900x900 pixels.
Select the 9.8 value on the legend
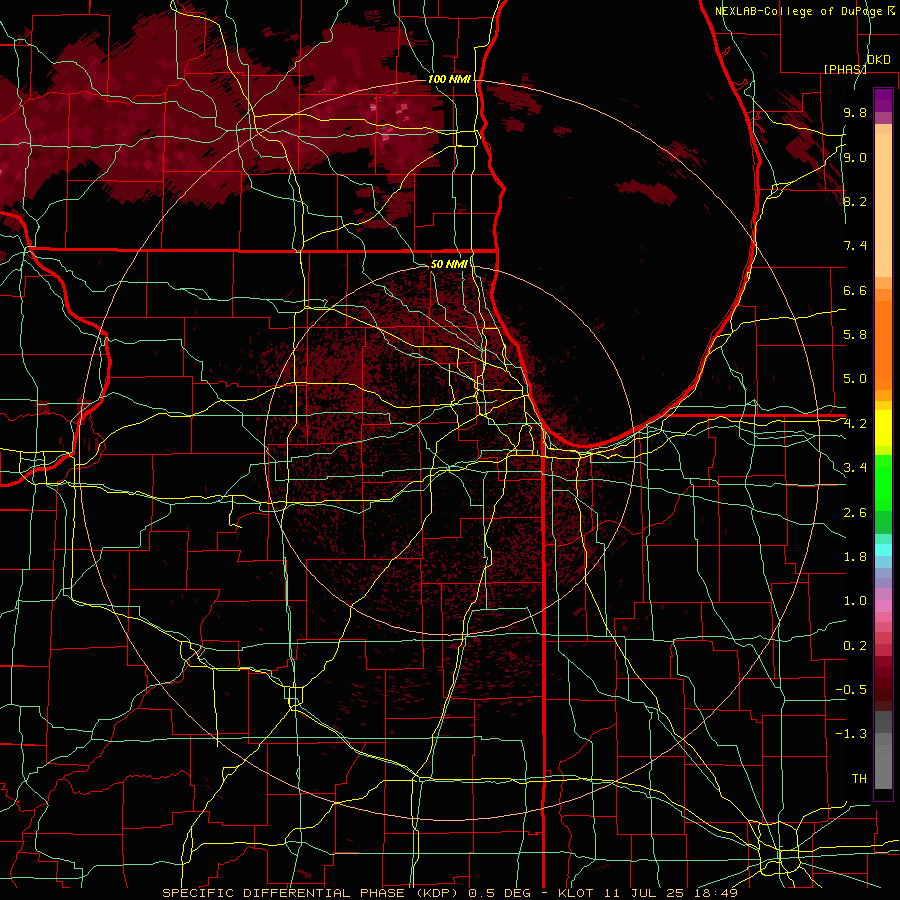point(855,113)
